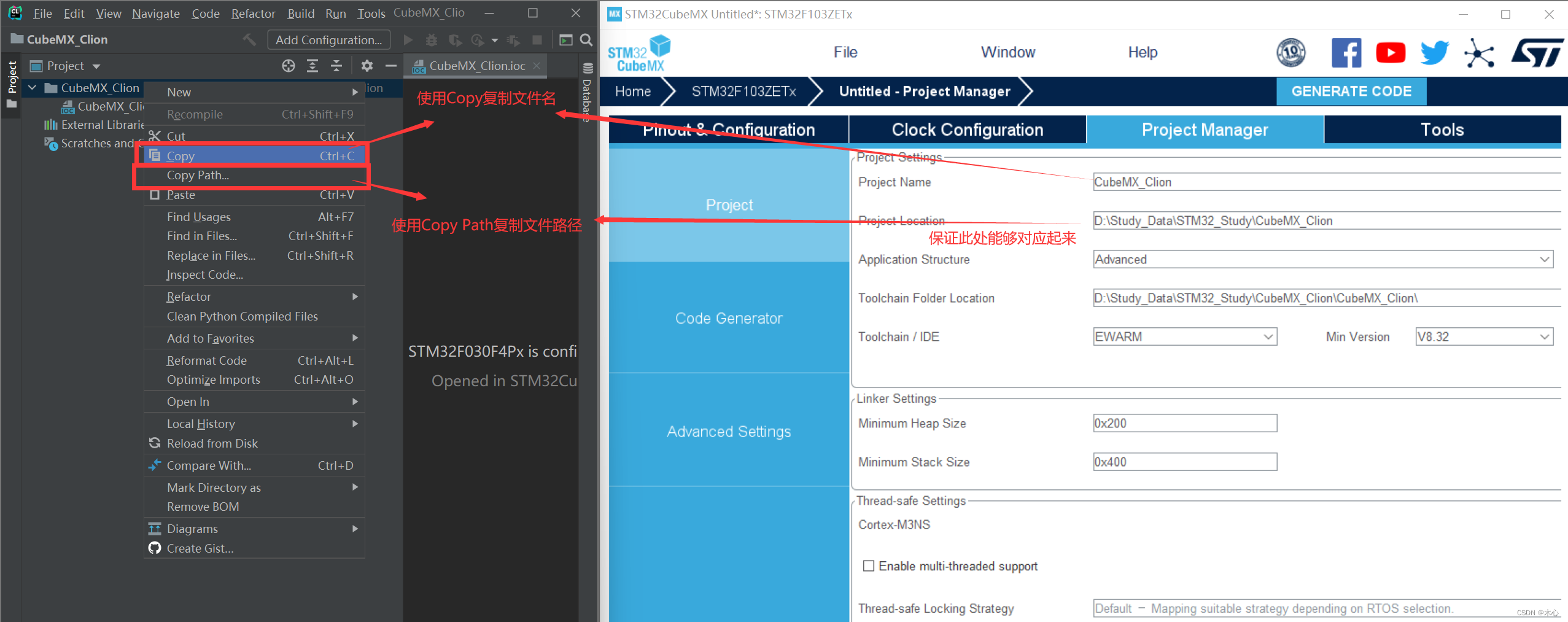Click the Minimum Stack Size input field
Screen dimensions: 1568x622
[1184, 462]
